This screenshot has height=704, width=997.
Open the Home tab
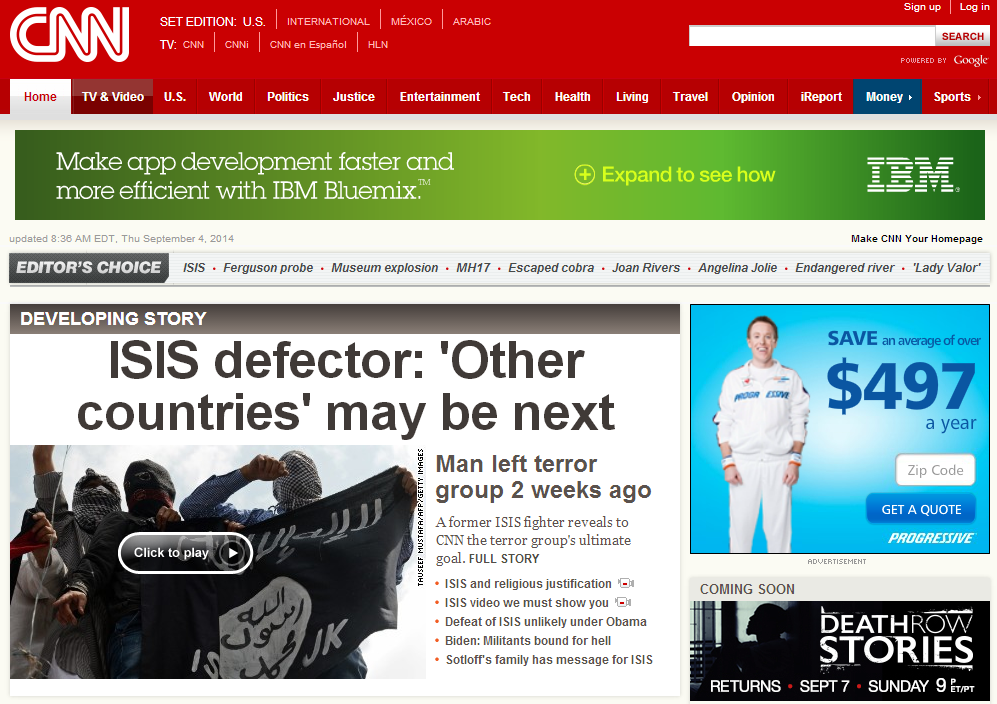[40, 97]
